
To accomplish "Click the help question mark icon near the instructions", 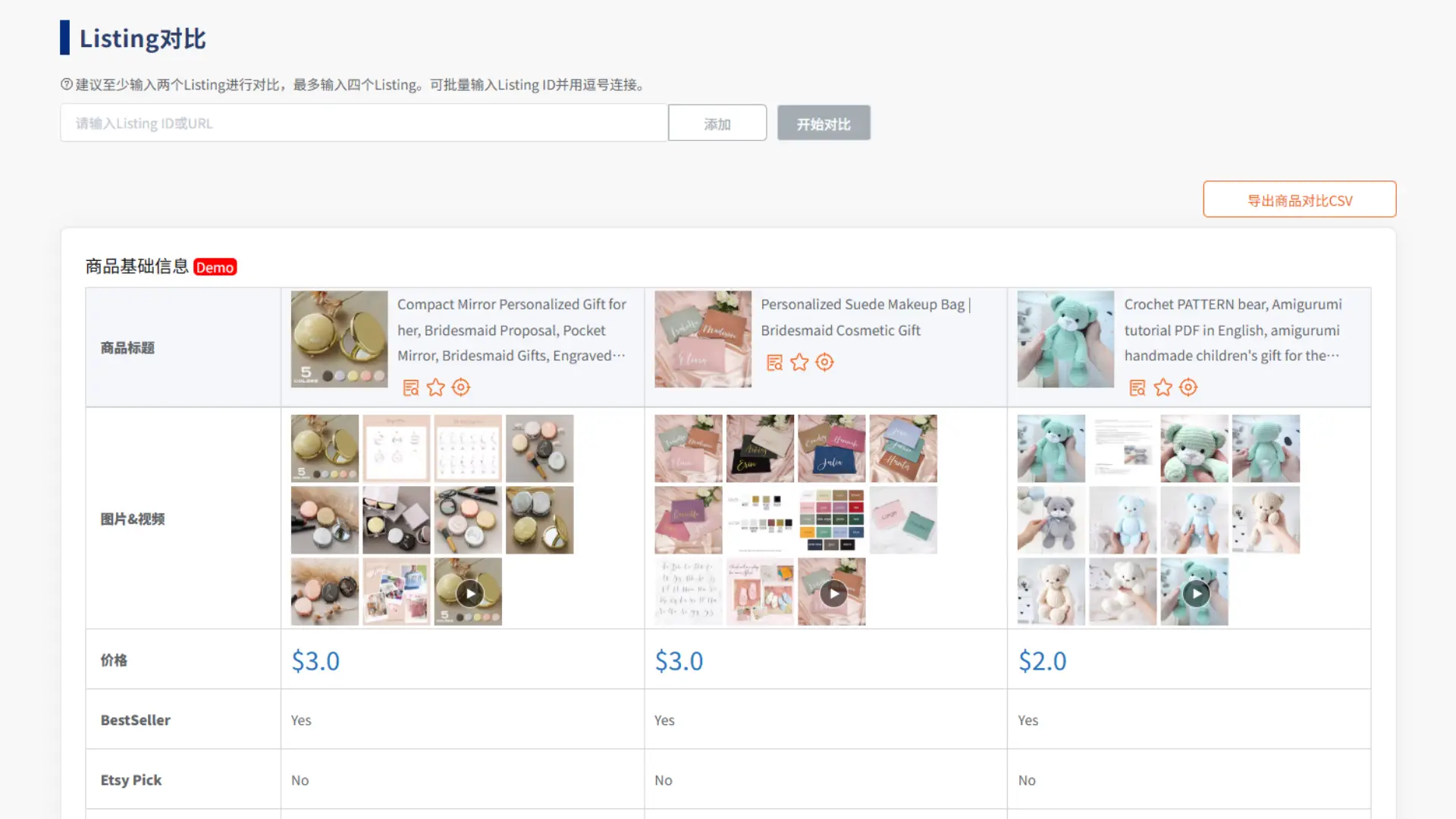I will (x=64, y=84).
